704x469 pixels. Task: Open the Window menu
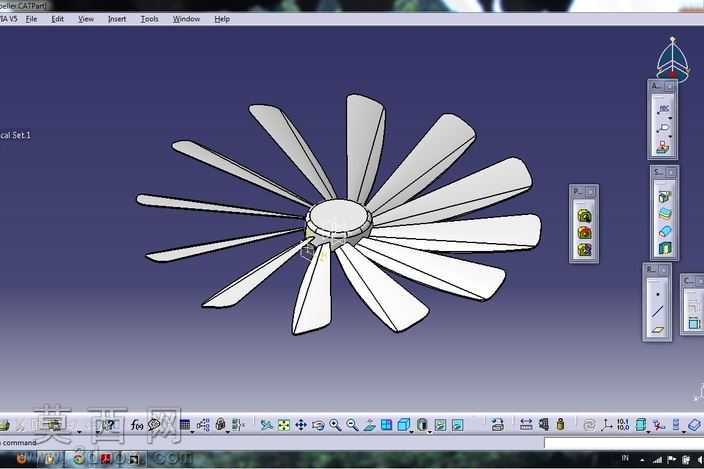tap(186, 19)
